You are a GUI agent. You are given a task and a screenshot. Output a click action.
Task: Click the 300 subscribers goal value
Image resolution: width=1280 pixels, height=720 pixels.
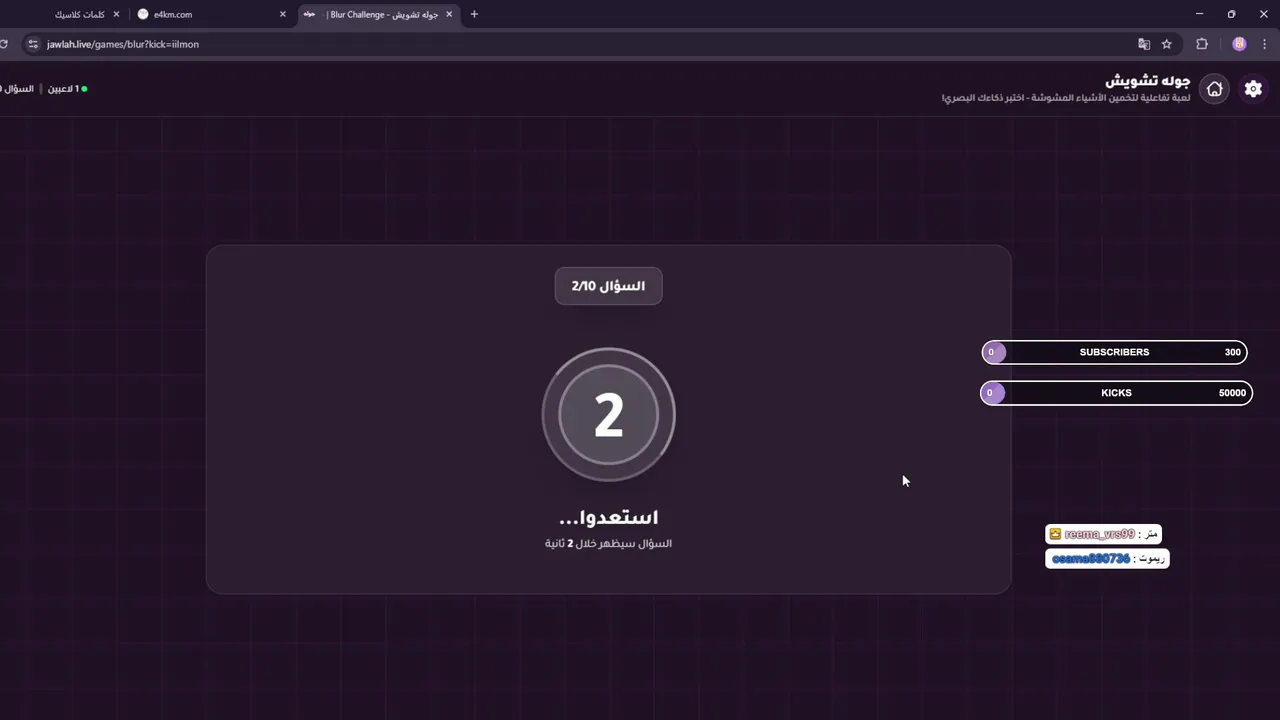(x=1232, y=352)
